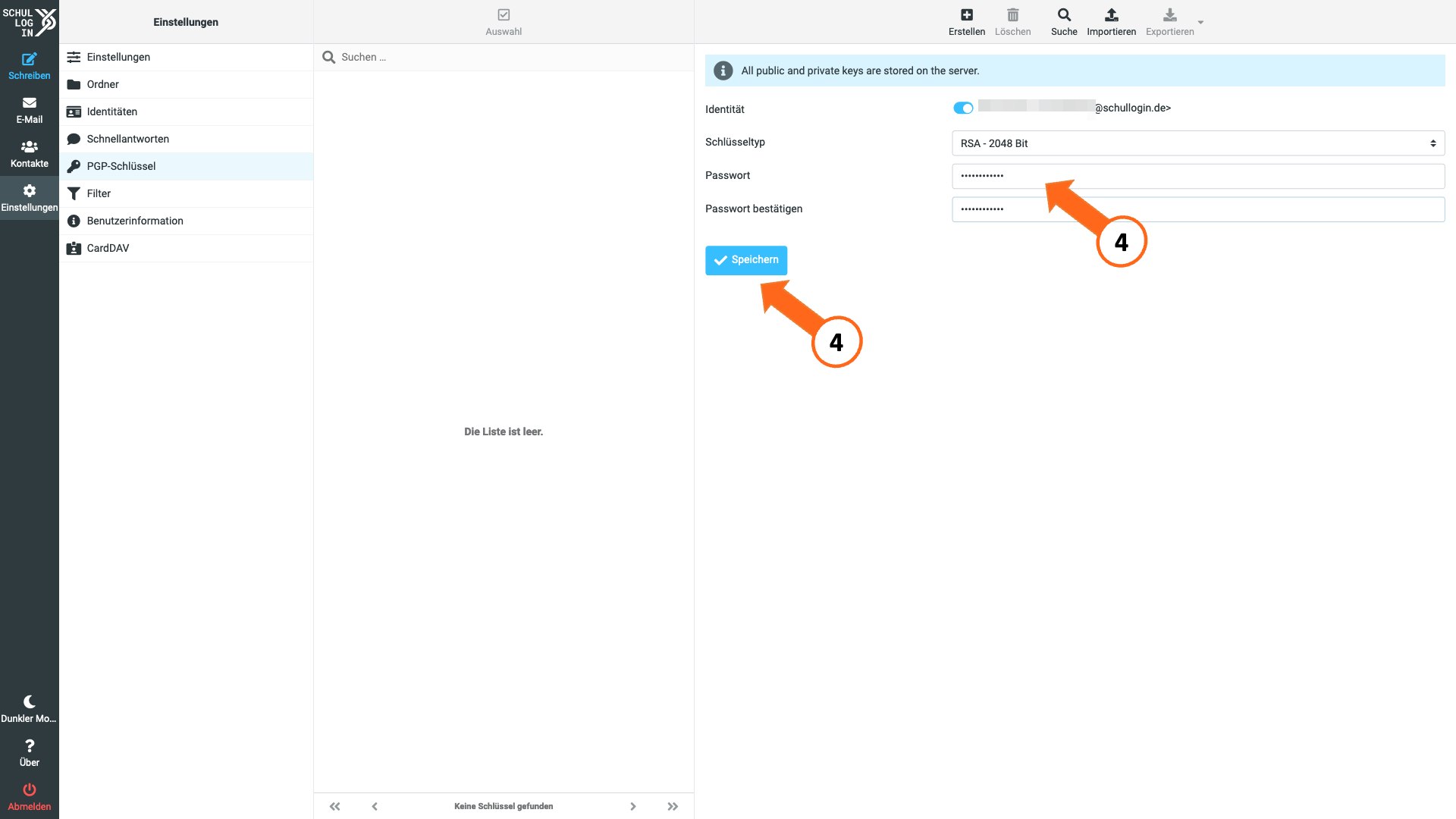Open Kontakte in the sidebar
The width and height of the screenshot is (1456, 819).
(30, 154)
